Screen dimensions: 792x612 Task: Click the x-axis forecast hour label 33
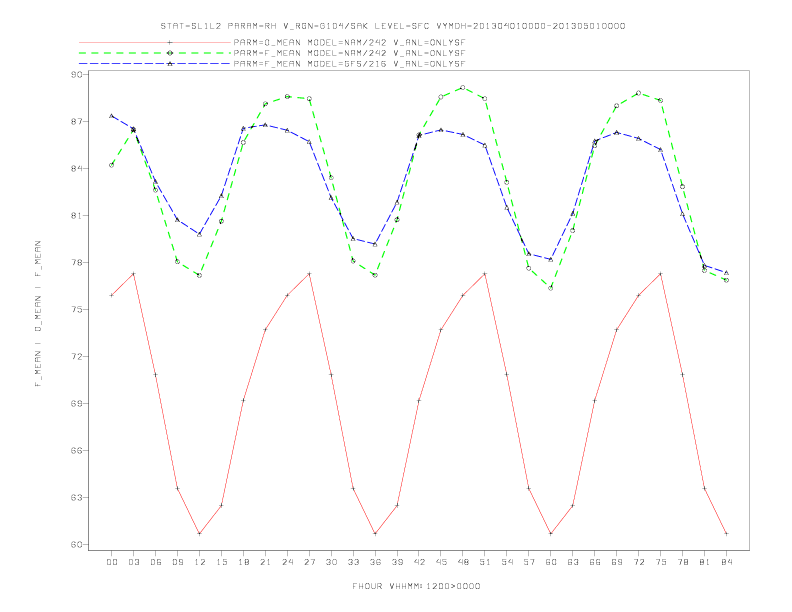click(x=353, y=562)
